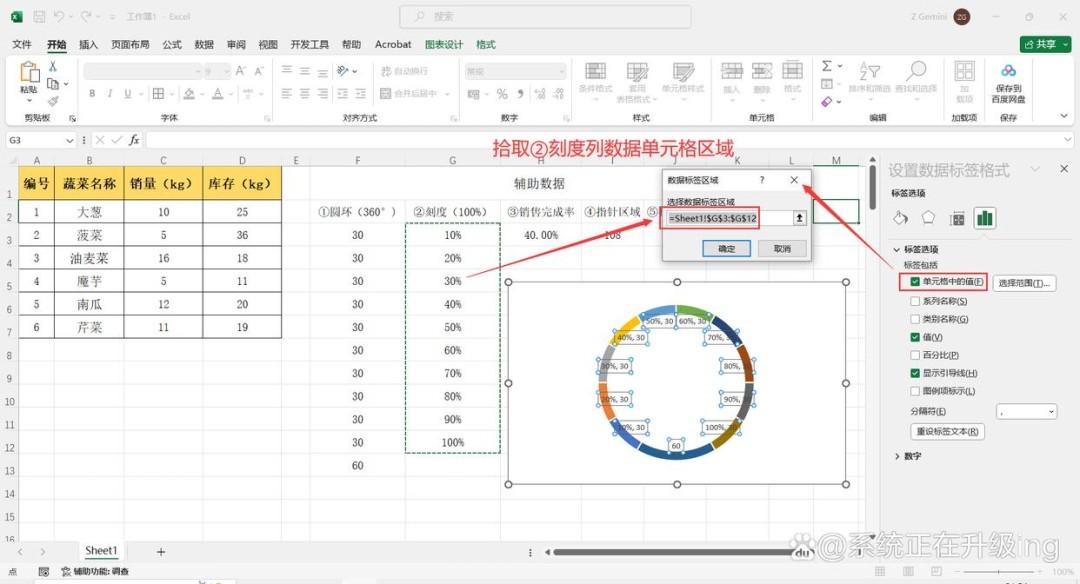
Task: Click the percent style icon
Action: tap(502, 94)
